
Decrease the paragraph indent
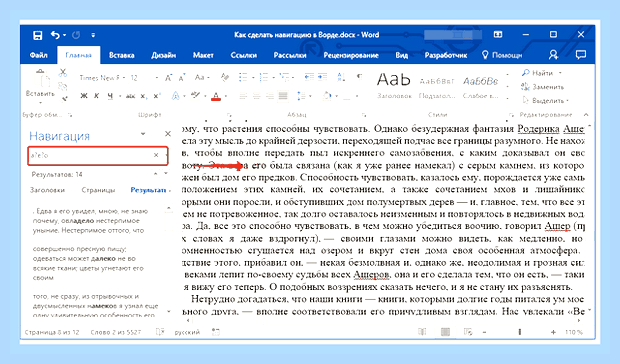pos(309,77)
